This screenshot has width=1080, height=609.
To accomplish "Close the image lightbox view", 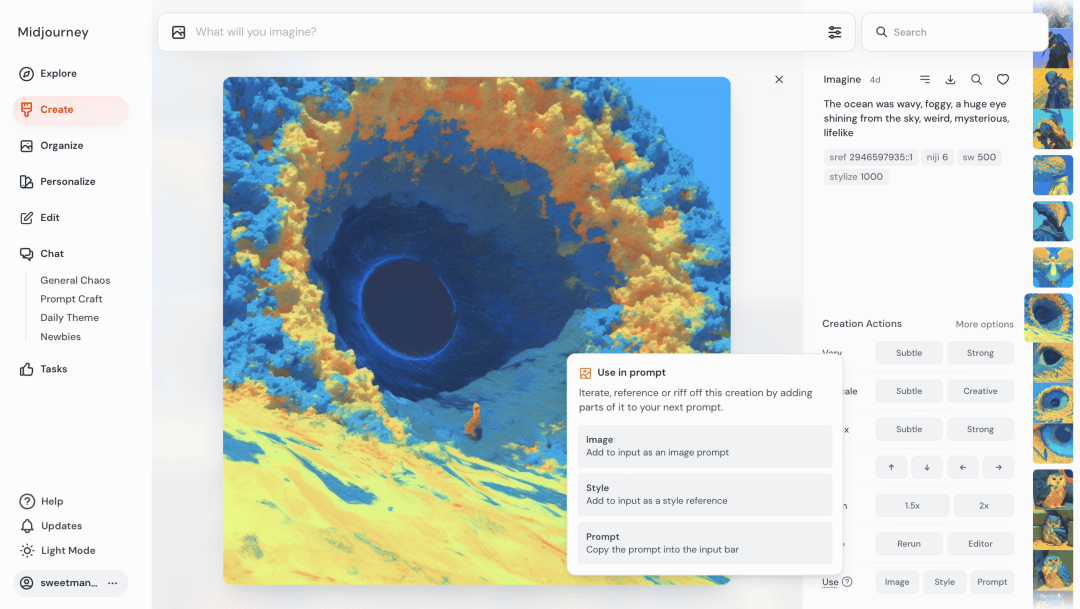I will click(779, 80).
